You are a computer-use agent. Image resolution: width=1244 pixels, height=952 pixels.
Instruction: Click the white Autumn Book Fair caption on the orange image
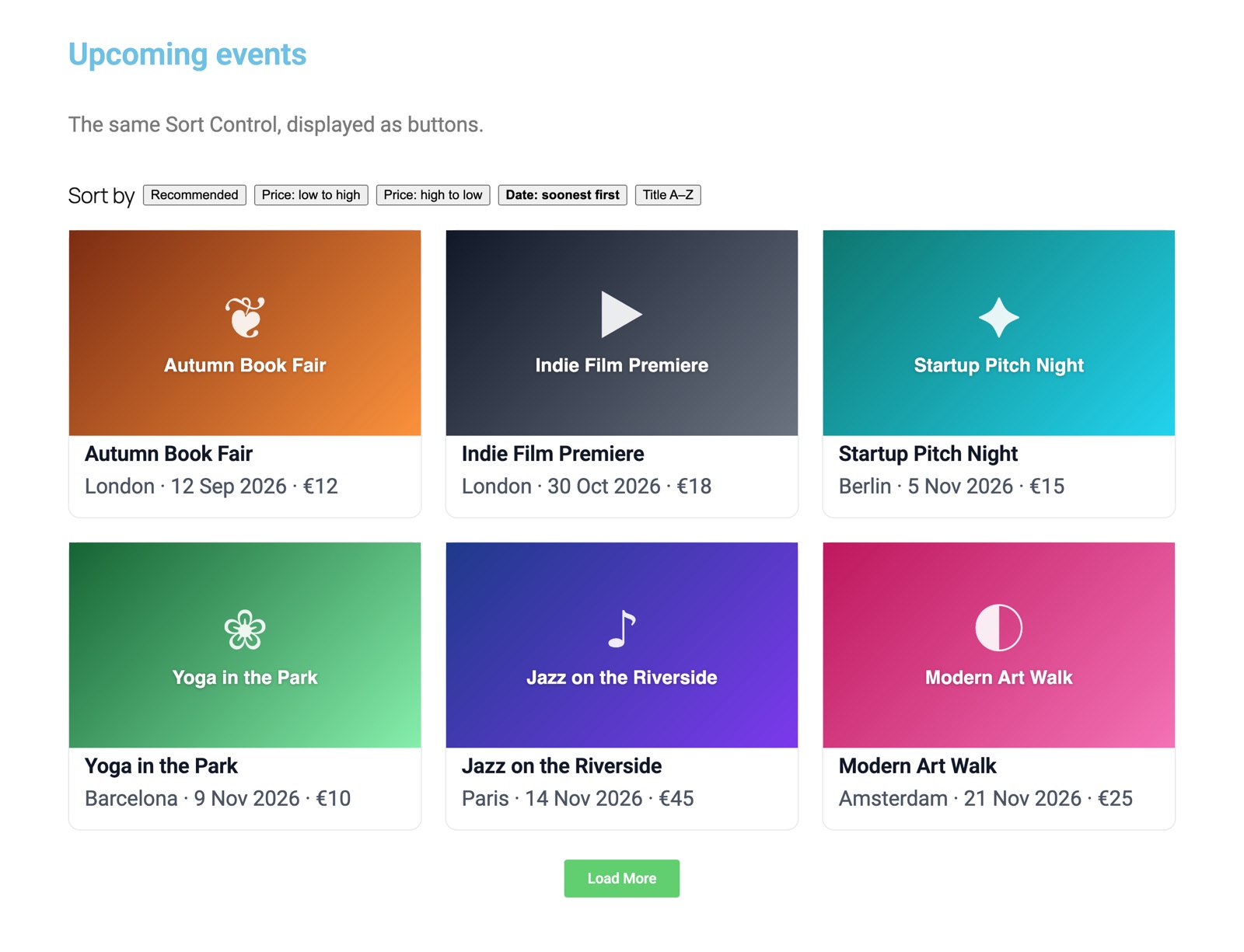click(245, 365)
